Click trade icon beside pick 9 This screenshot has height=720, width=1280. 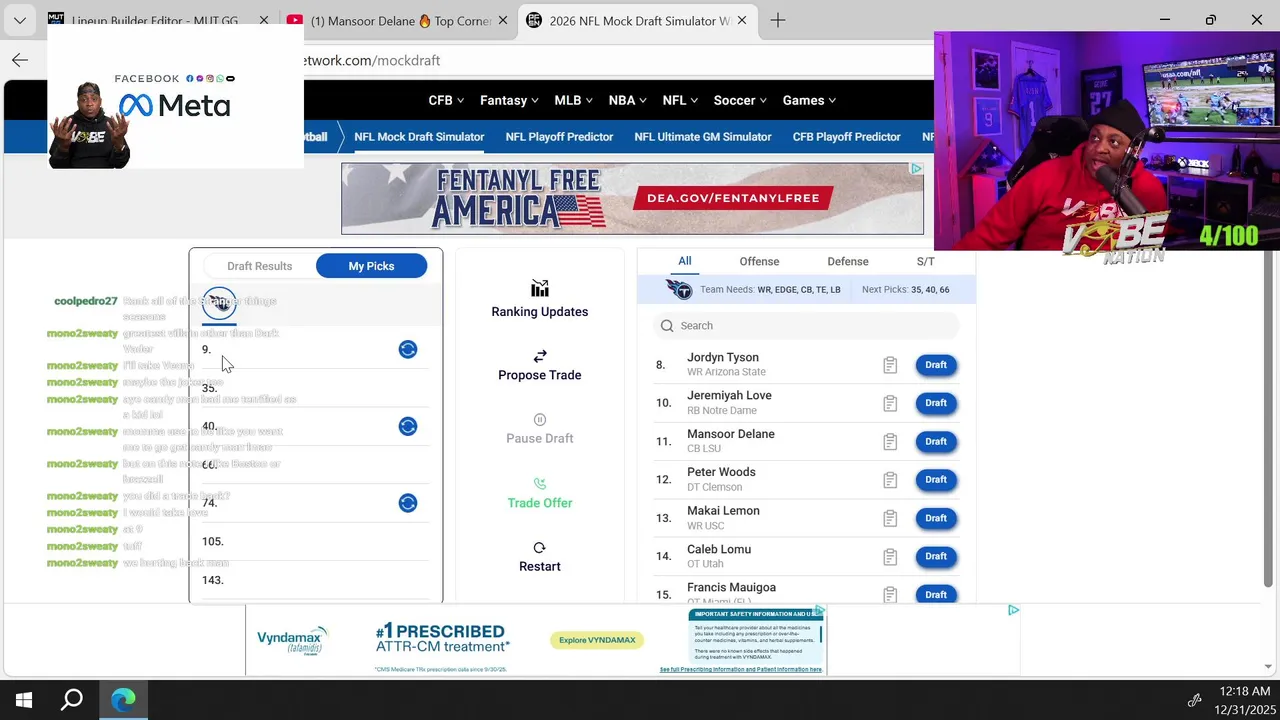[x=408, y=349]
